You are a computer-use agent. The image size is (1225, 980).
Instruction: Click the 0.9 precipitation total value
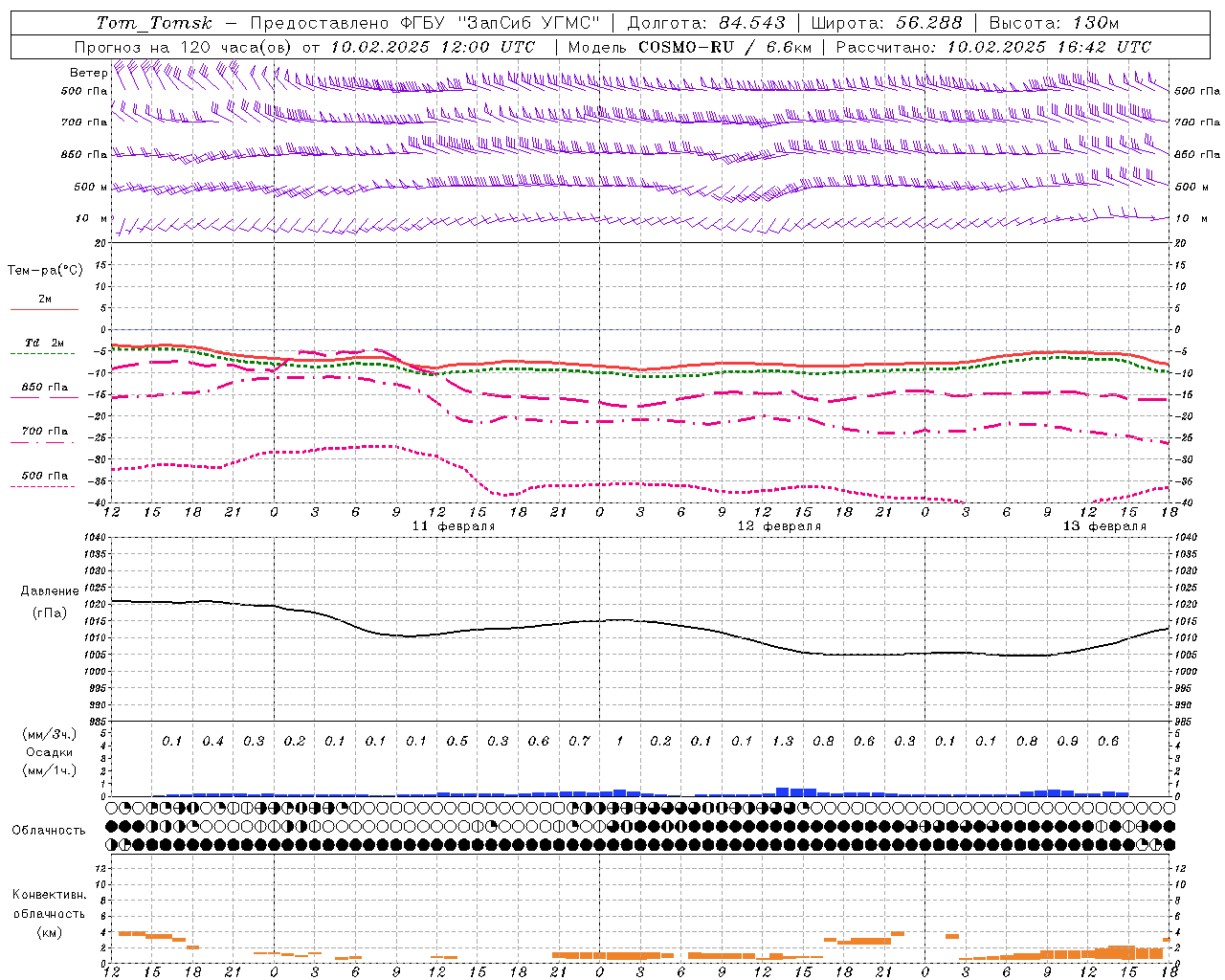click(1067, 742)
